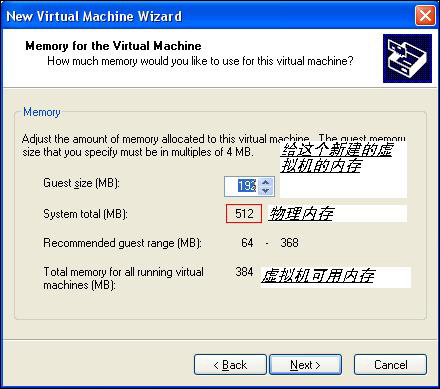The image size is (440, 389).
Task: Click the System total (MB) label
Action: [x=85, y=214]
